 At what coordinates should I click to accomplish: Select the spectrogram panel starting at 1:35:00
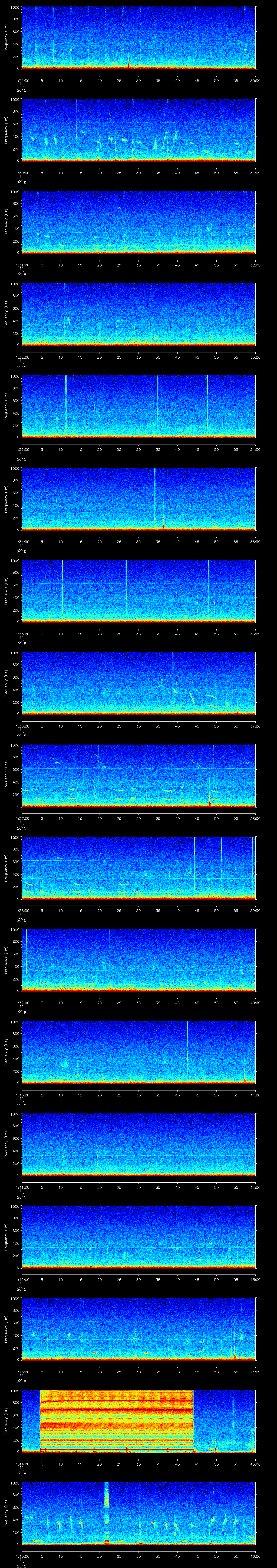point(139,590)
